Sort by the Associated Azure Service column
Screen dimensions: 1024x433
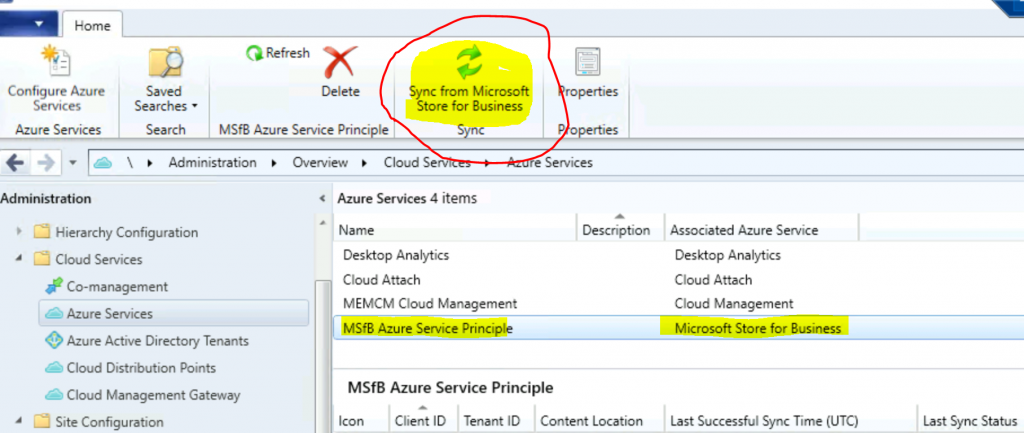(761, 230)
